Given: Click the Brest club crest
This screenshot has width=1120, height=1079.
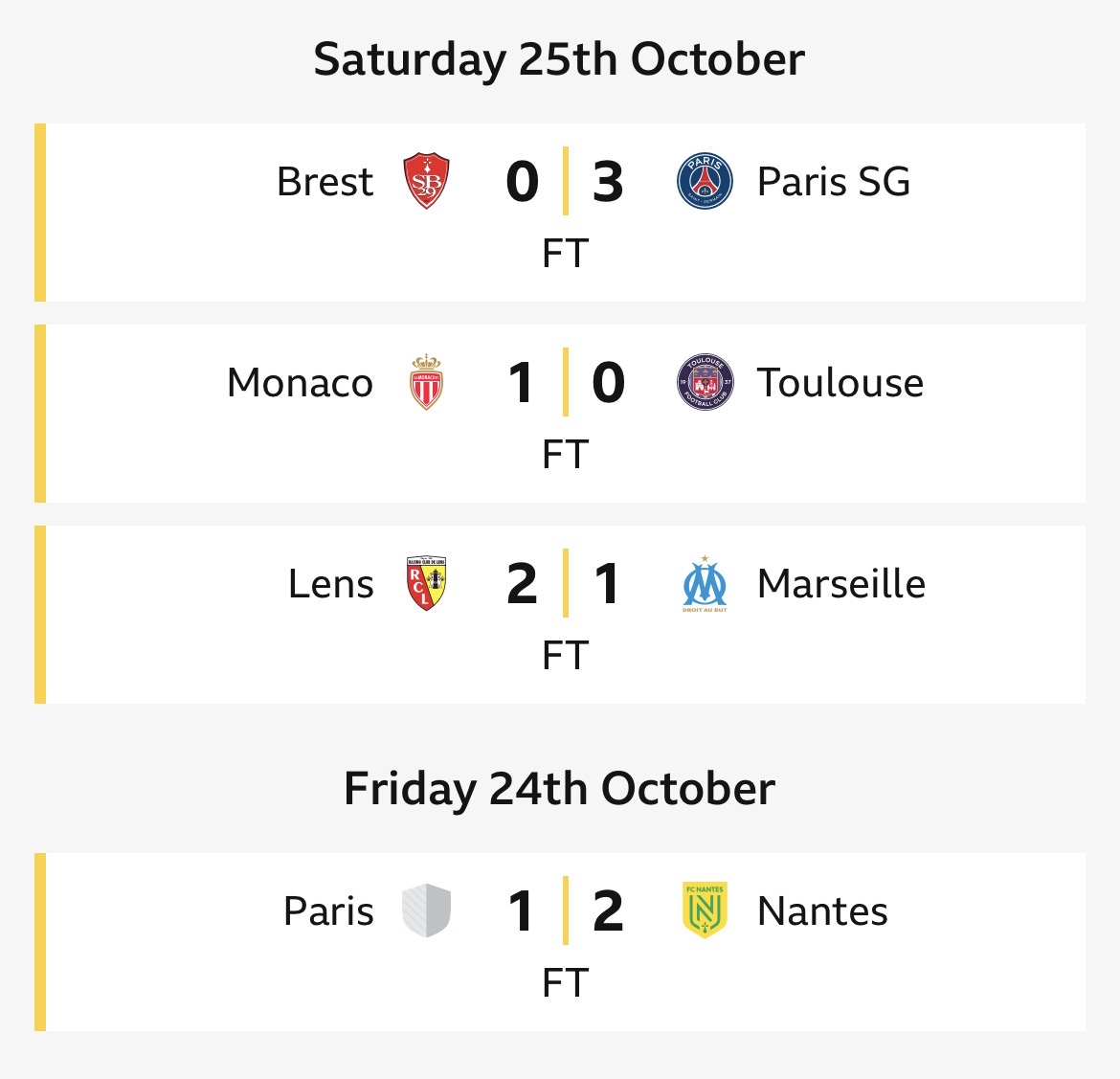Looking at the screenshot, I should pos(426,181).
